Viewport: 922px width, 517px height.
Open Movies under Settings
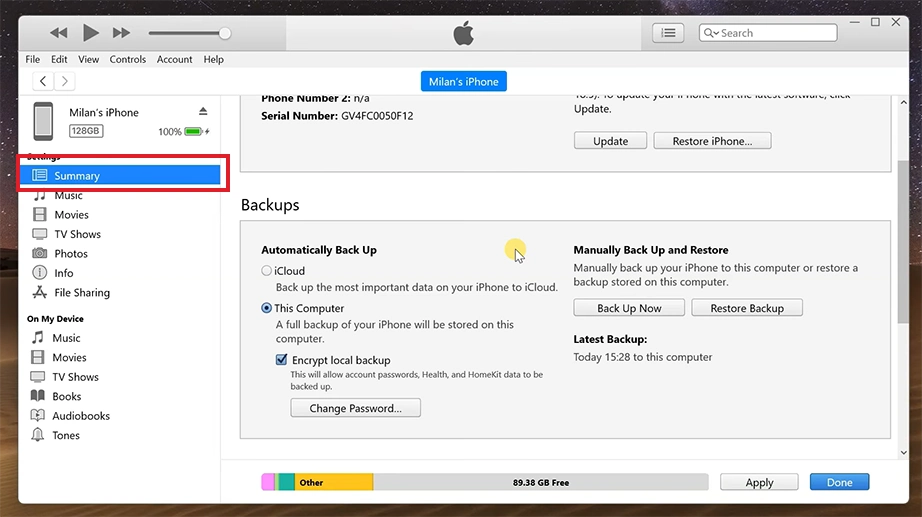(x=71, y=215)
